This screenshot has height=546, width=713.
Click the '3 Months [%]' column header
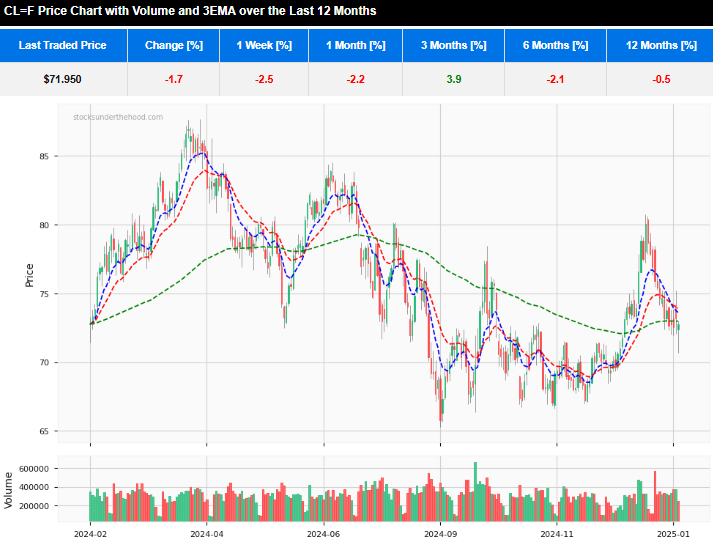pyautogui.click(x=453, y=45)
